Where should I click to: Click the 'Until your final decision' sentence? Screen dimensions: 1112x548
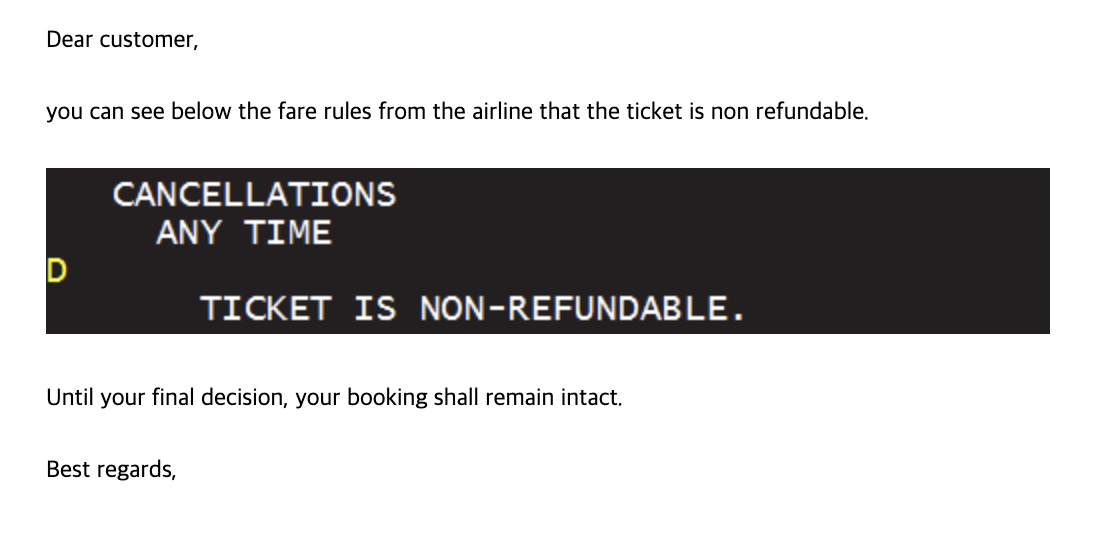tap(334, 398)
